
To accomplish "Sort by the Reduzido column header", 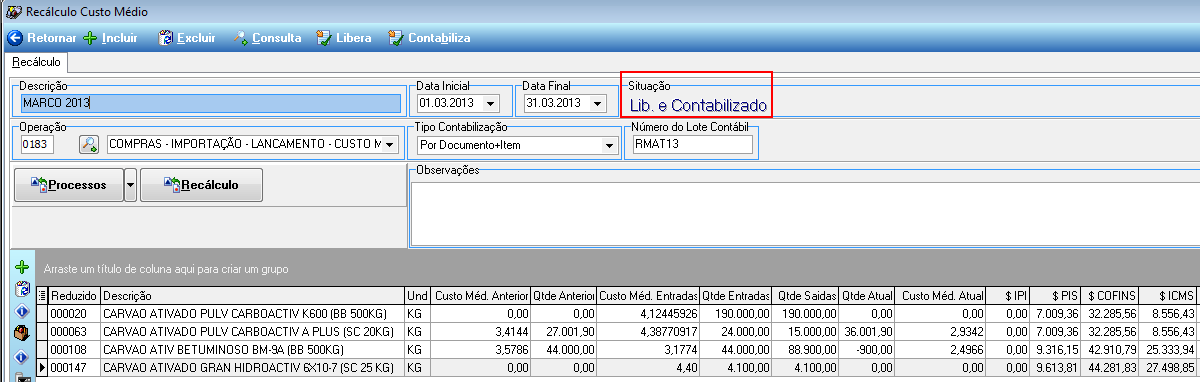I will (74, 296).
